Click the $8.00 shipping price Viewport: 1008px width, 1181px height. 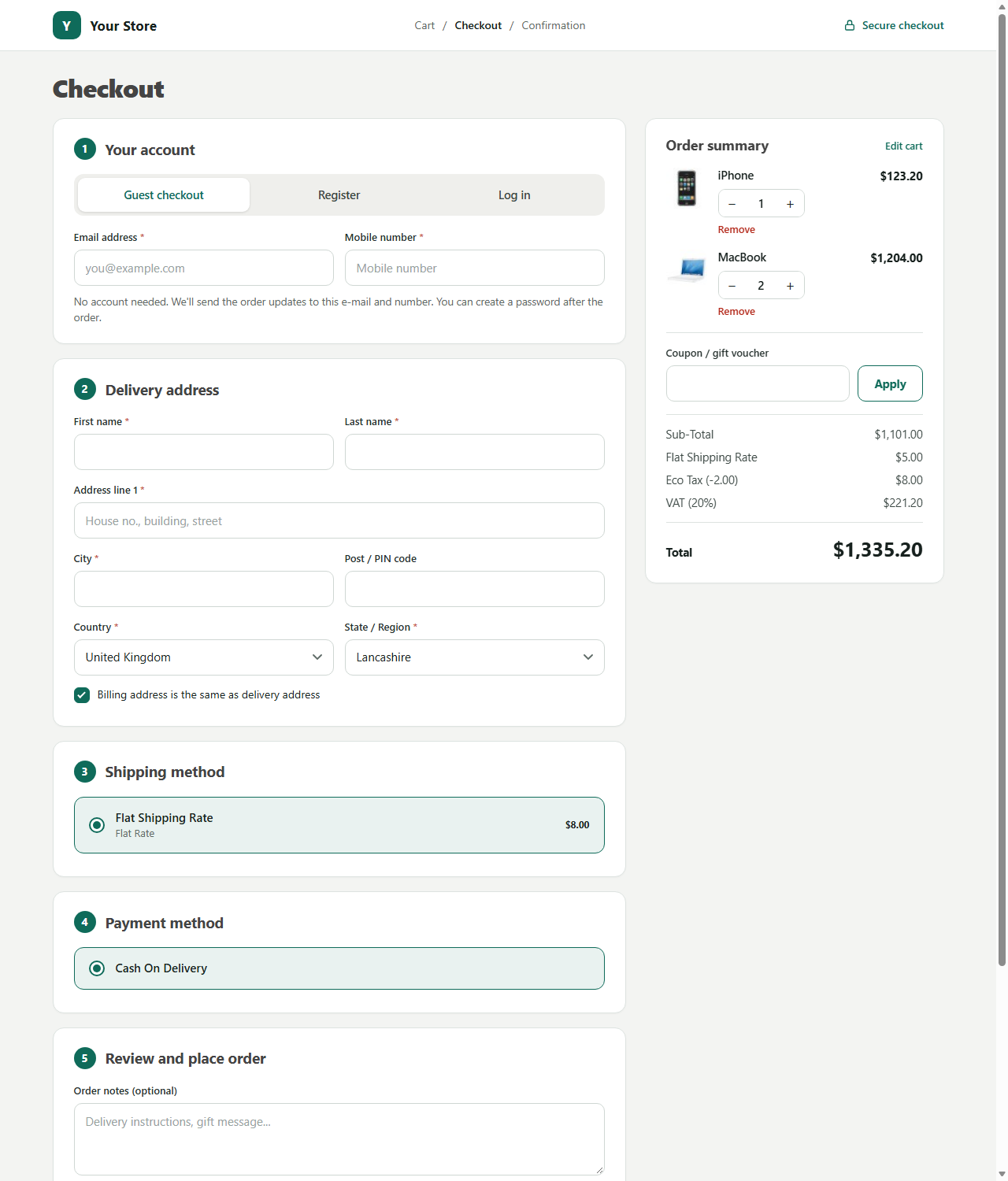coord(577,825)
